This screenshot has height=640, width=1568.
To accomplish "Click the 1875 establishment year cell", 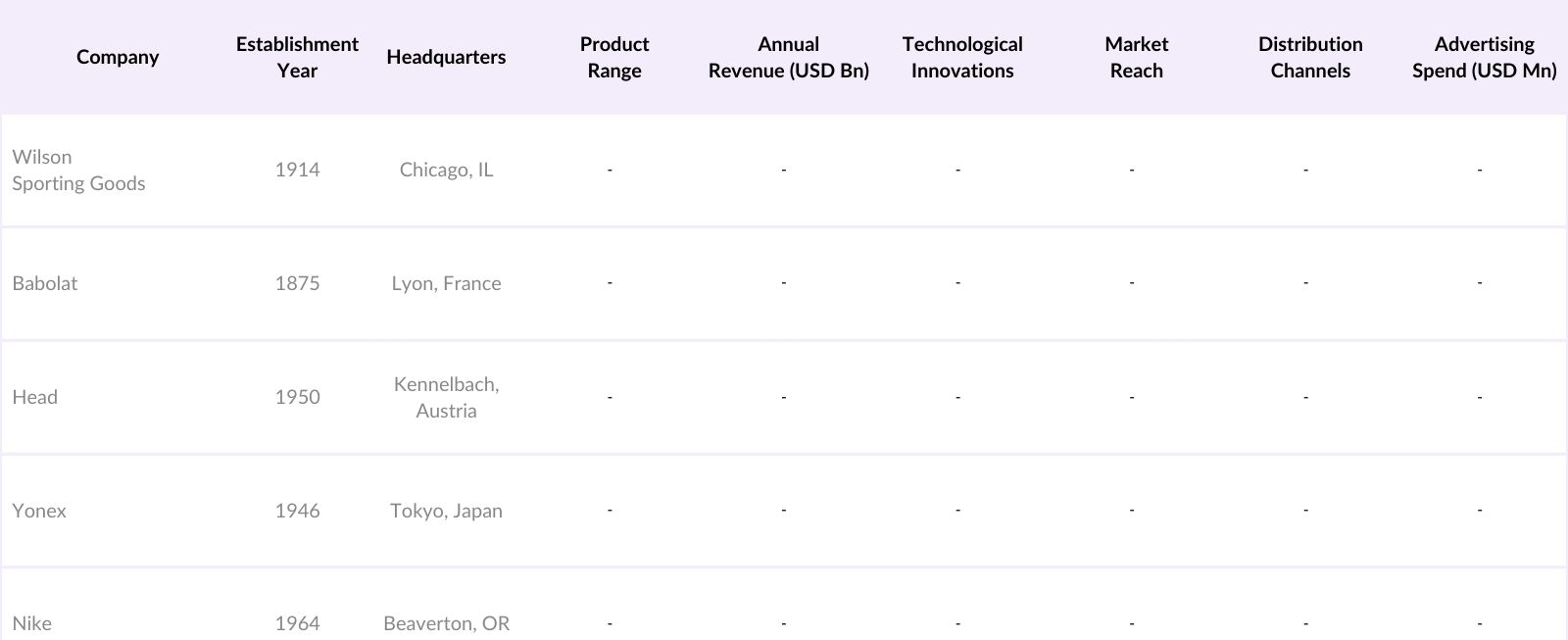I will [297, 283].
